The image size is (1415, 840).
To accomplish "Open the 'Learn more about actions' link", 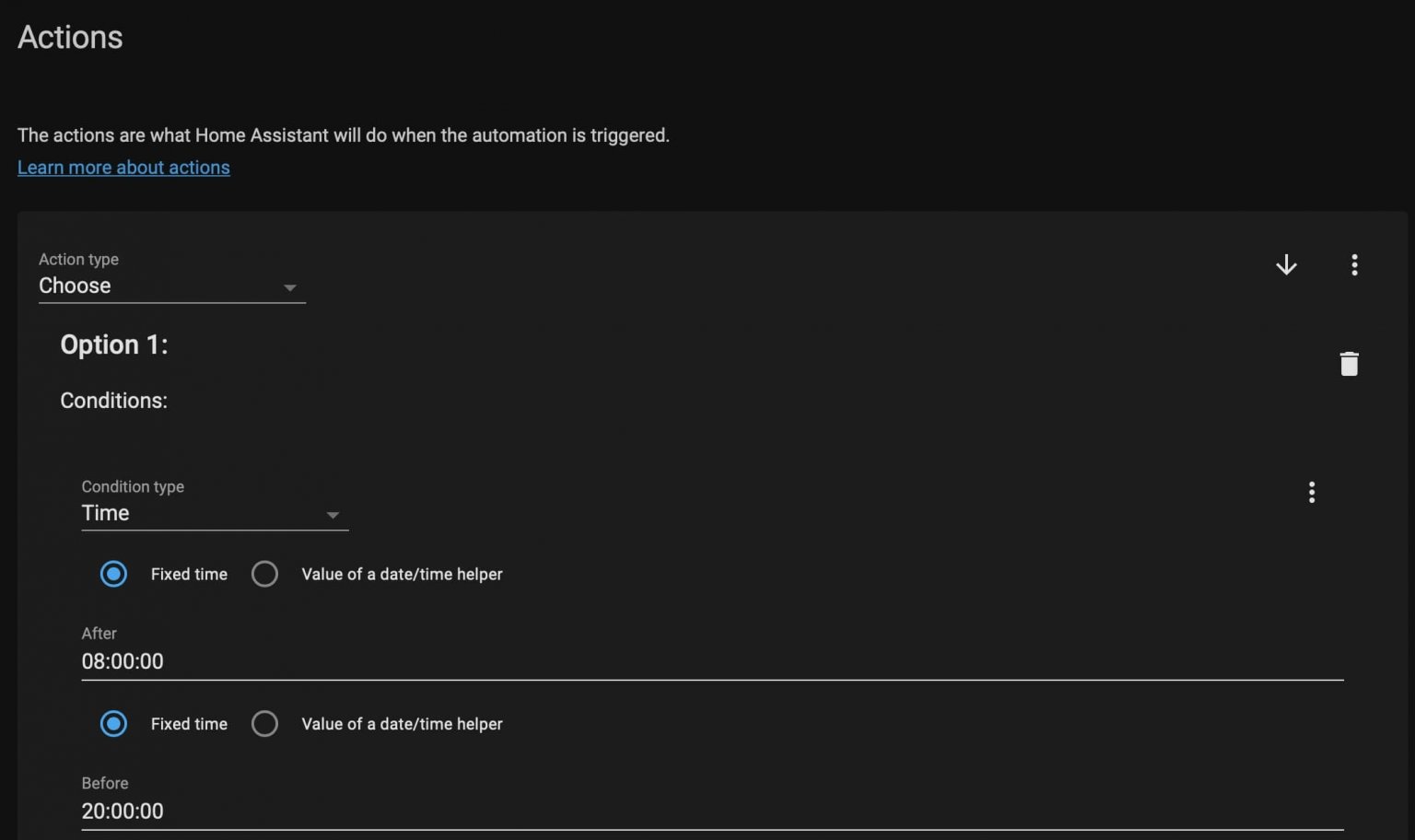I will click(123, 168).
